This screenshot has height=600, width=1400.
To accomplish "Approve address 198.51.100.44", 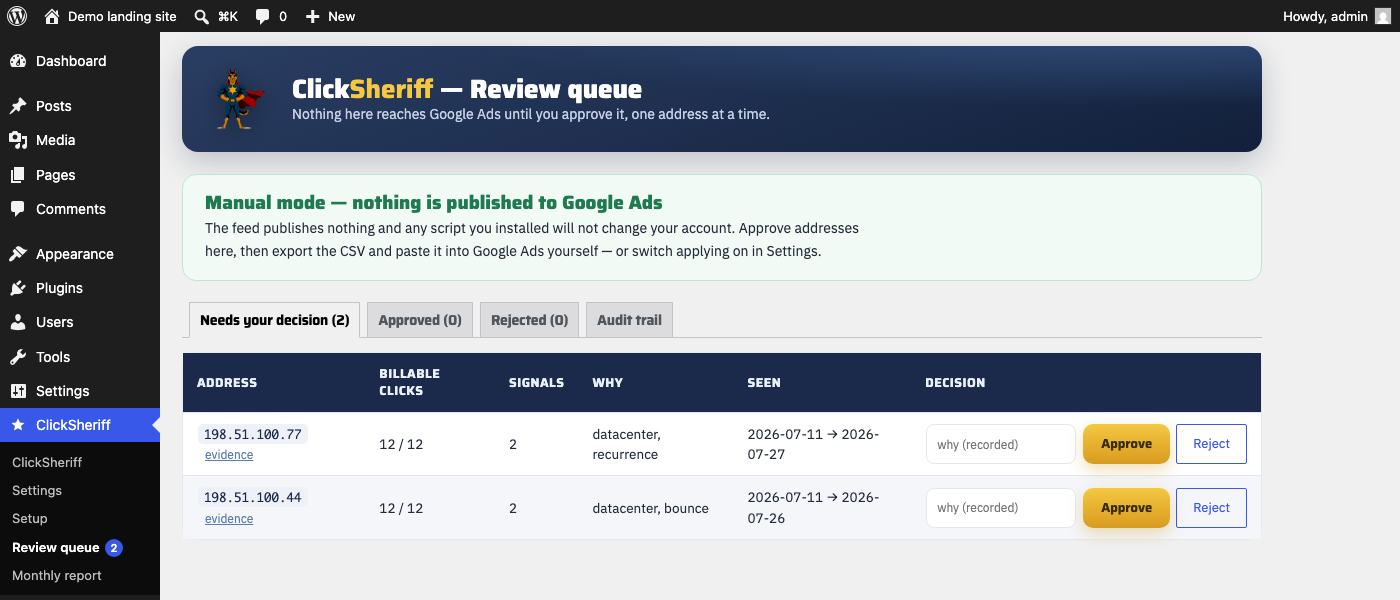I will point(1126,508).
